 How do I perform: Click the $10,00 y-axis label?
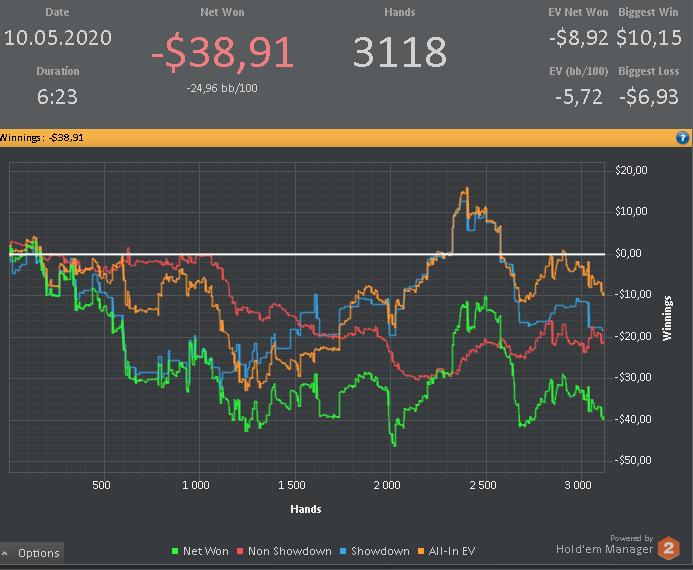(x=631, y=211)
